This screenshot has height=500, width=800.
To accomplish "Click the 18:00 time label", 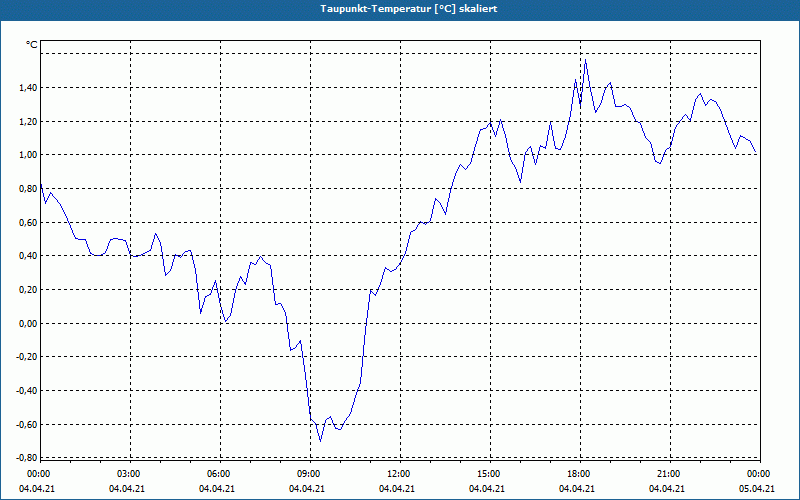I will point(580,474).
